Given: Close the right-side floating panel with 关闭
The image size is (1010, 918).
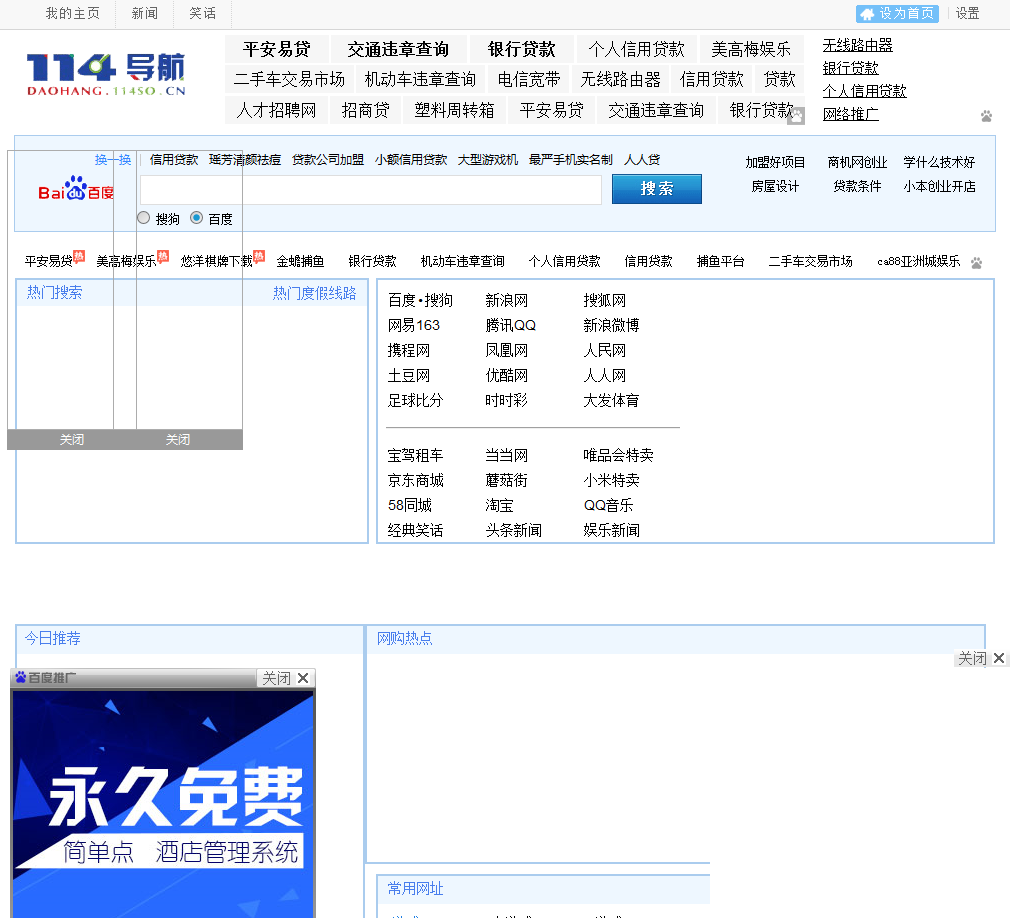Looking at the screenshot, I should pyautogui.click(x=980, y=658).
